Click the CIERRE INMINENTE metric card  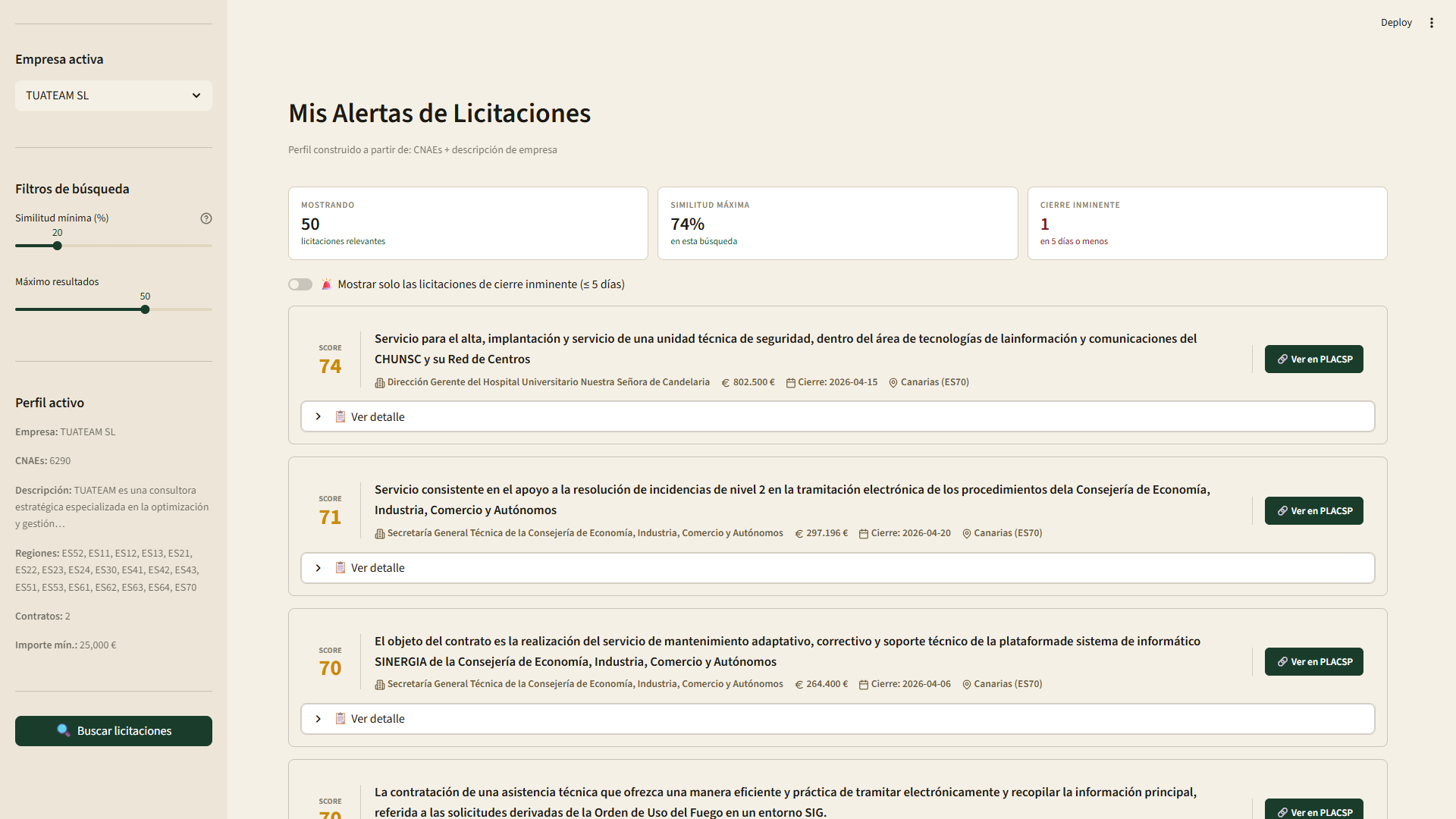(1207, 224)
